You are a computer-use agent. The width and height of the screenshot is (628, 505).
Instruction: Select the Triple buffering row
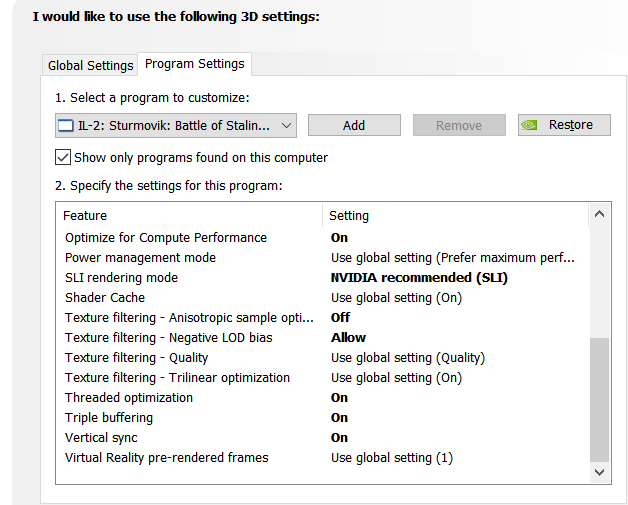[322, 418]
